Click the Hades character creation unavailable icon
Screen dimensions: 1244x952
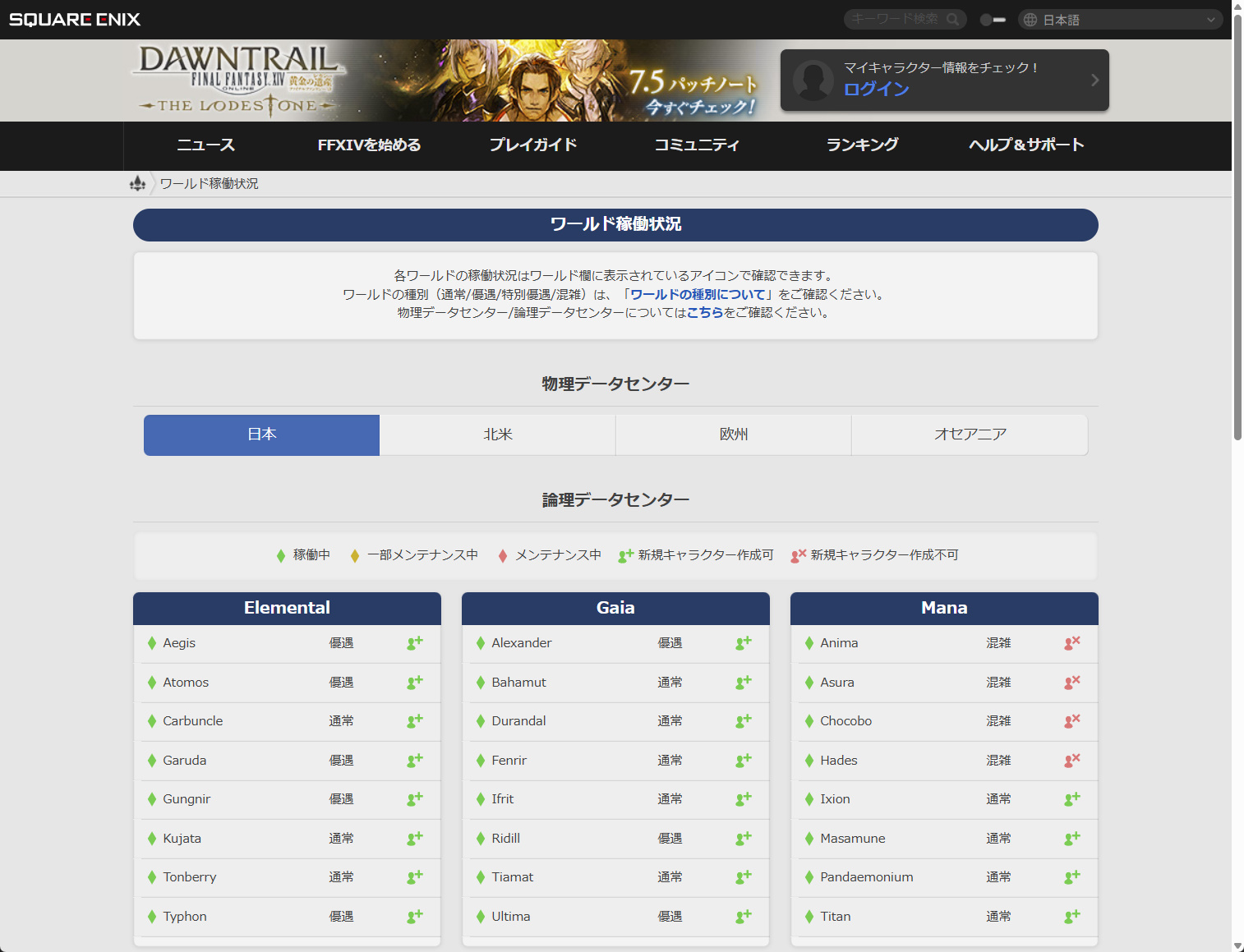click(1072, 761)
